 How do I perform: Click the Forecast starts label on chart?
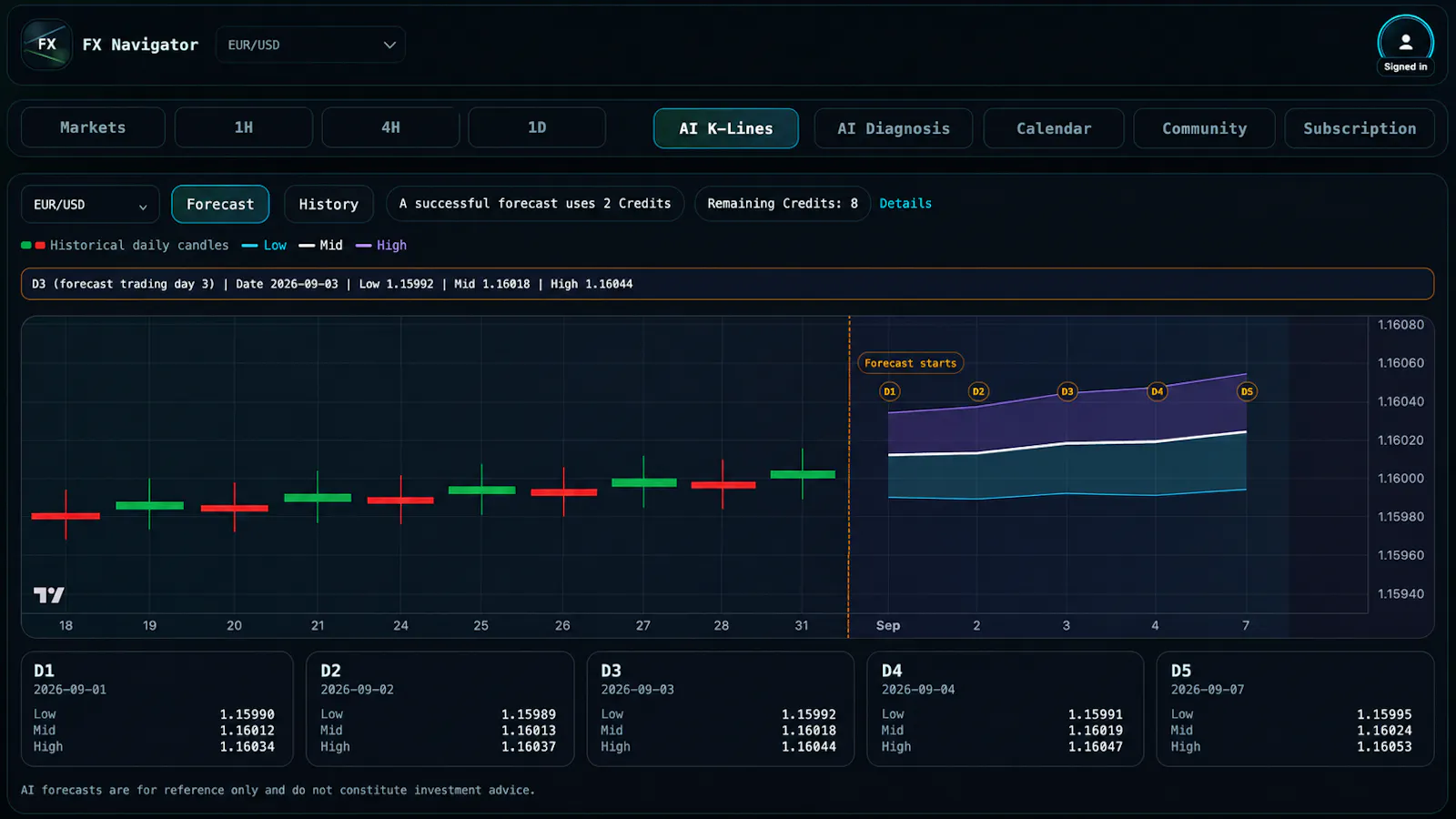(910, 363)
